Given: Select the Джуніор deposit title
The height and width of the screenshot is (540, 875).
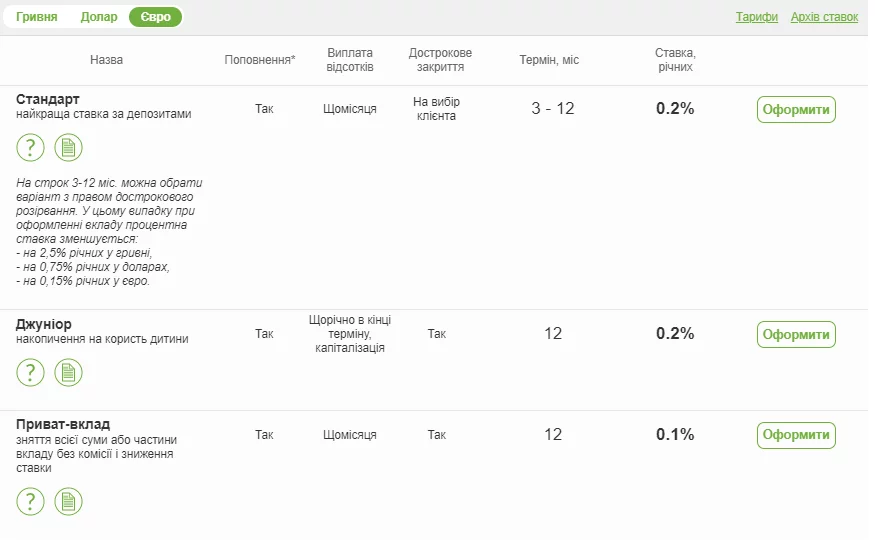Looking at the screenshot, I should point(44,325).
